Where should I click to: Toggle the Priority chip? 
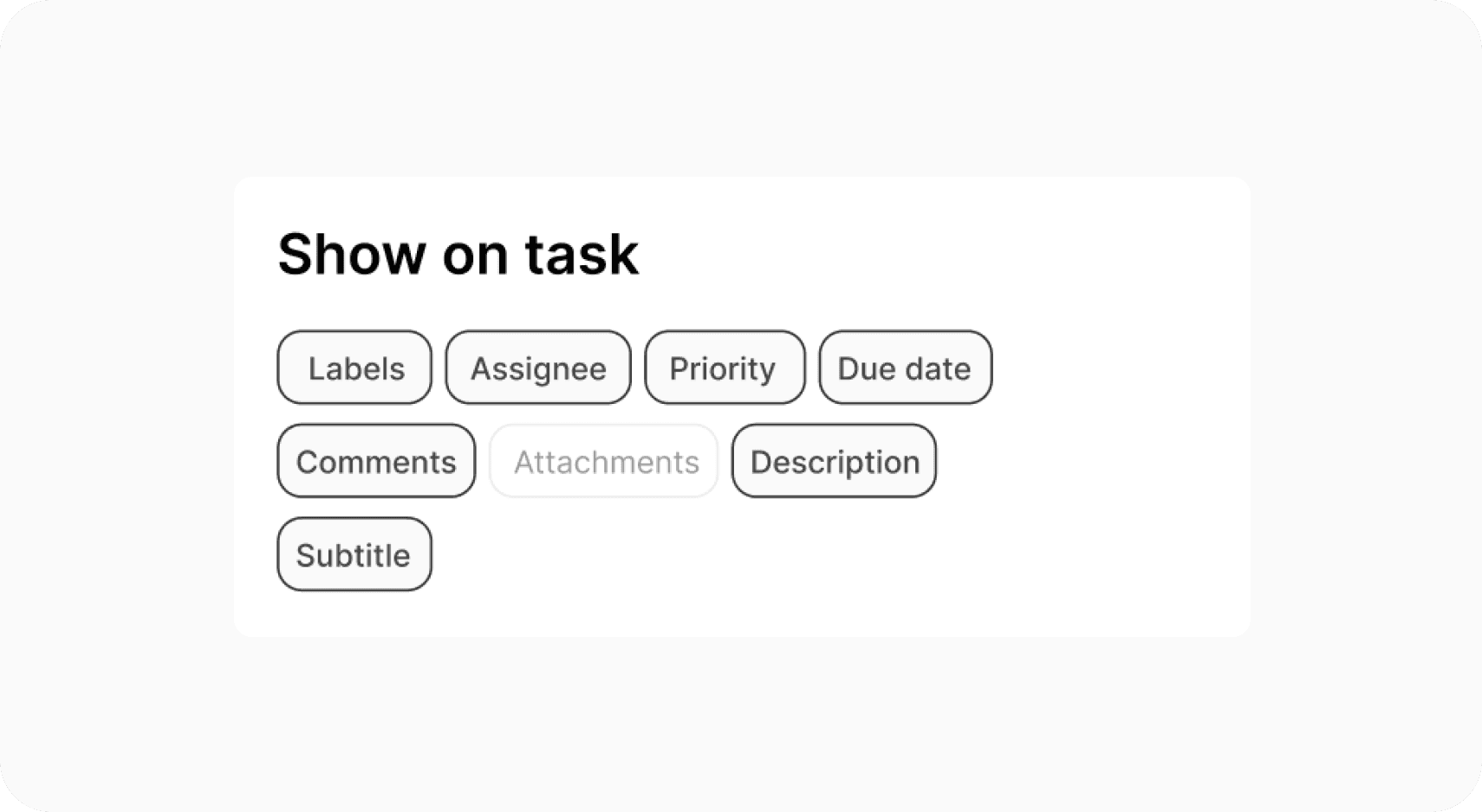pos(725,367)
